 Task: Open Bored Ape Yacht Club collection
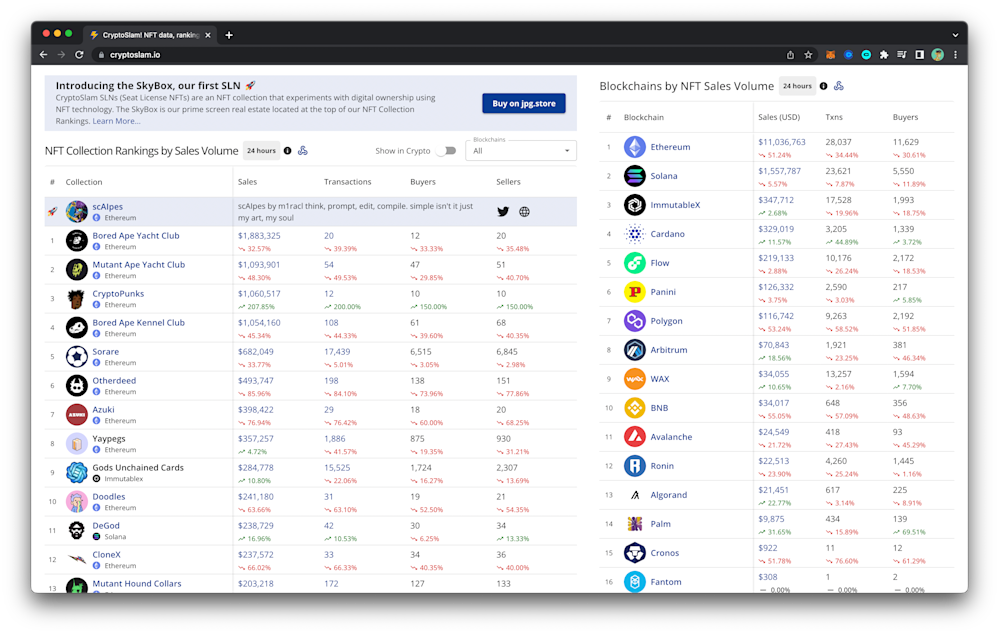pos(136,235)
